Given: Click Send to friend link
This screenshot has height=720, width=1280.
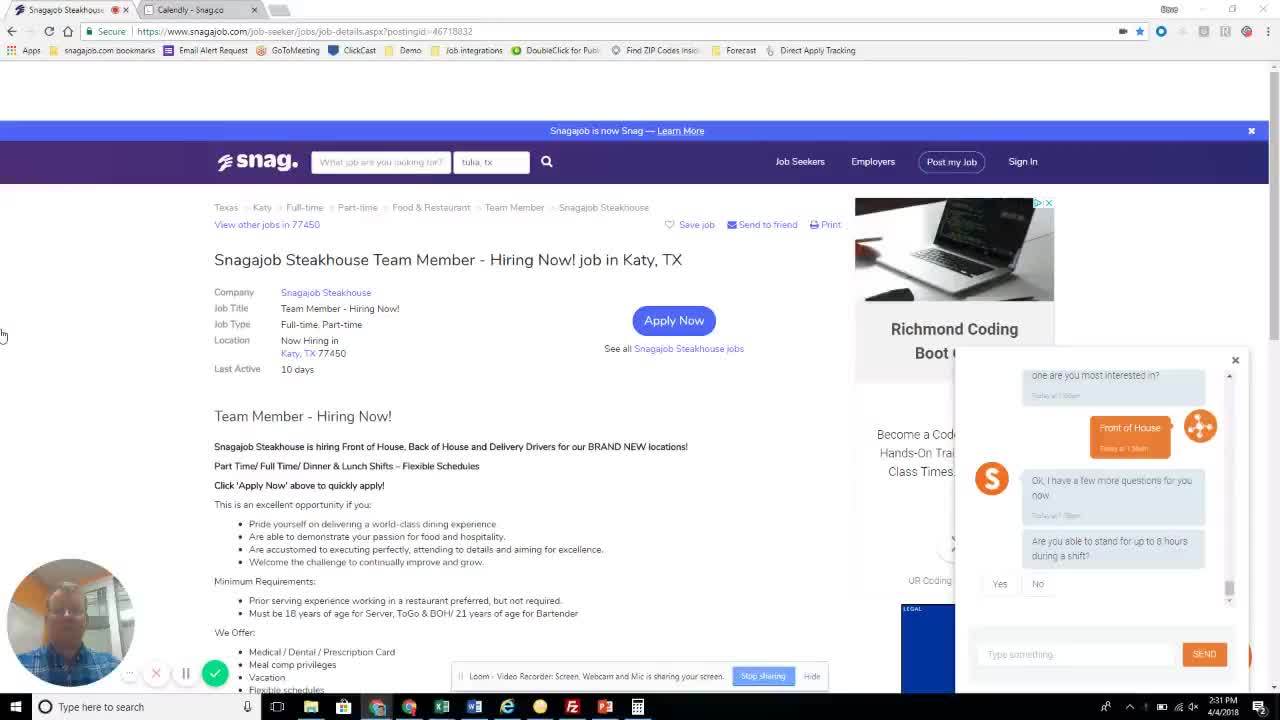Looking at the screenshot, I should coord(762,225).
